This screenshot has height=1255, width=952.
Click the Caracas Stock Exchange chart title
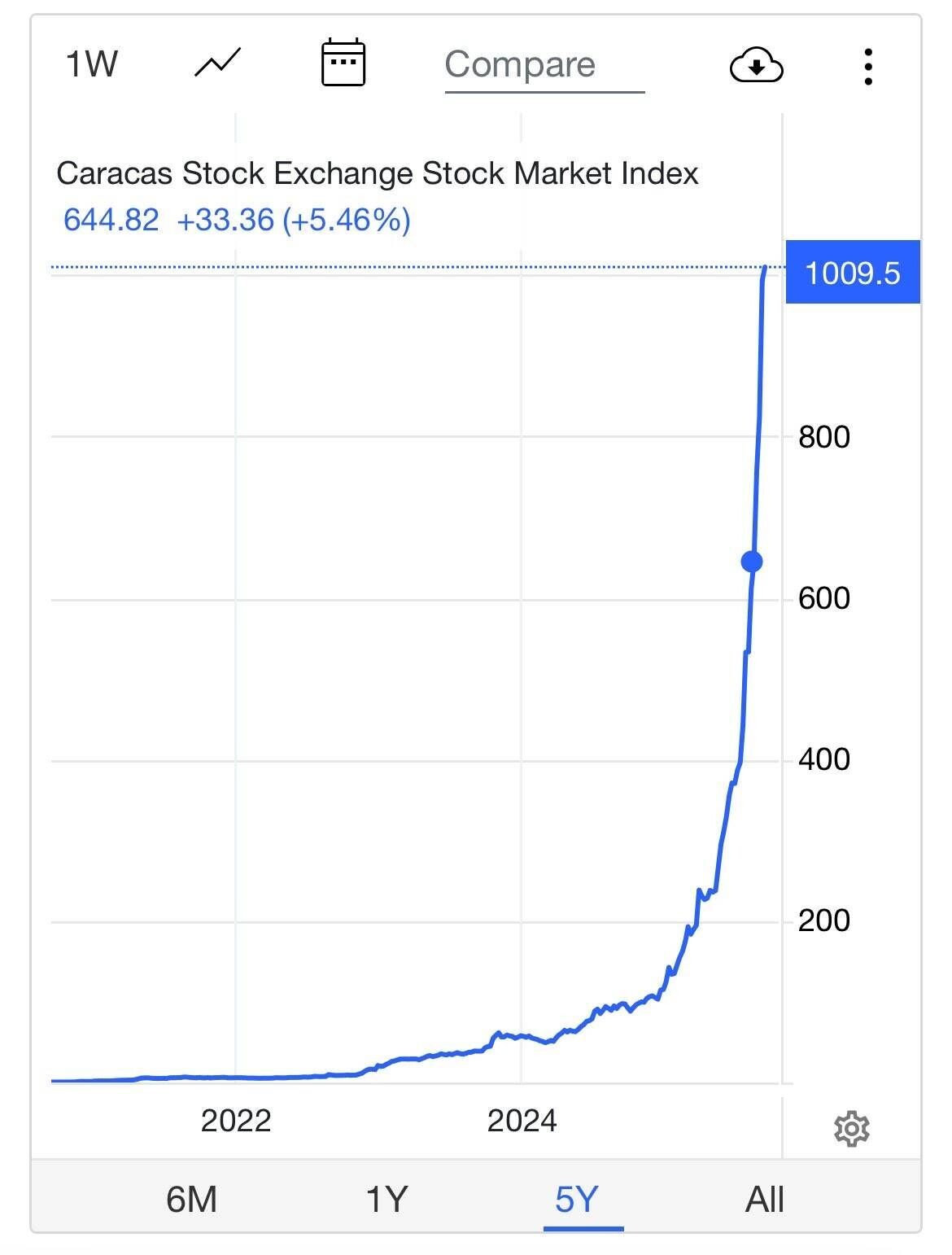[x=378, y=173]
